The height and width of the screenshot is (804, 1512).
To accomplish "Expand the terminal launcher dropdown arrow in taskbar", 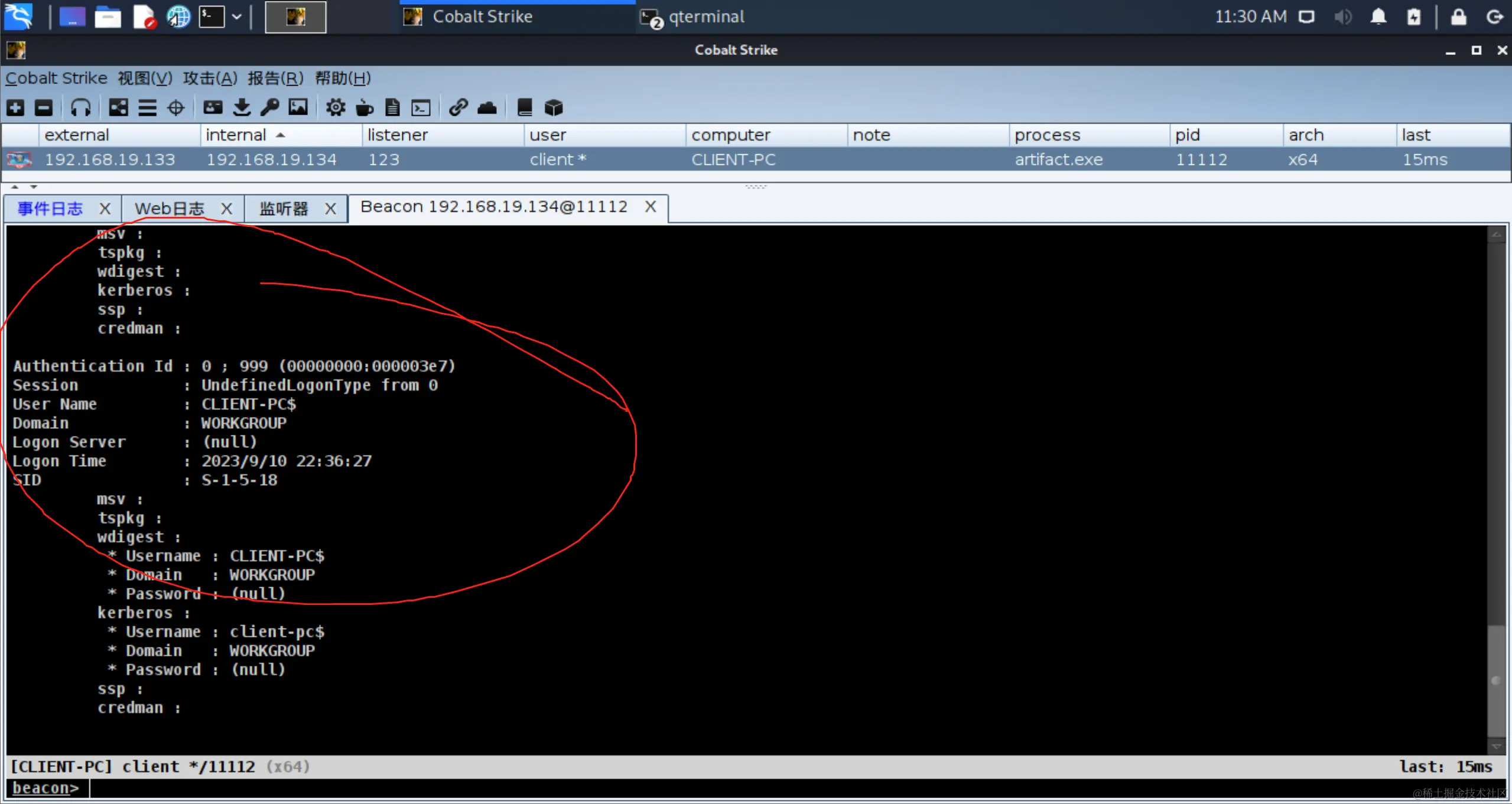I will [237, 17].
